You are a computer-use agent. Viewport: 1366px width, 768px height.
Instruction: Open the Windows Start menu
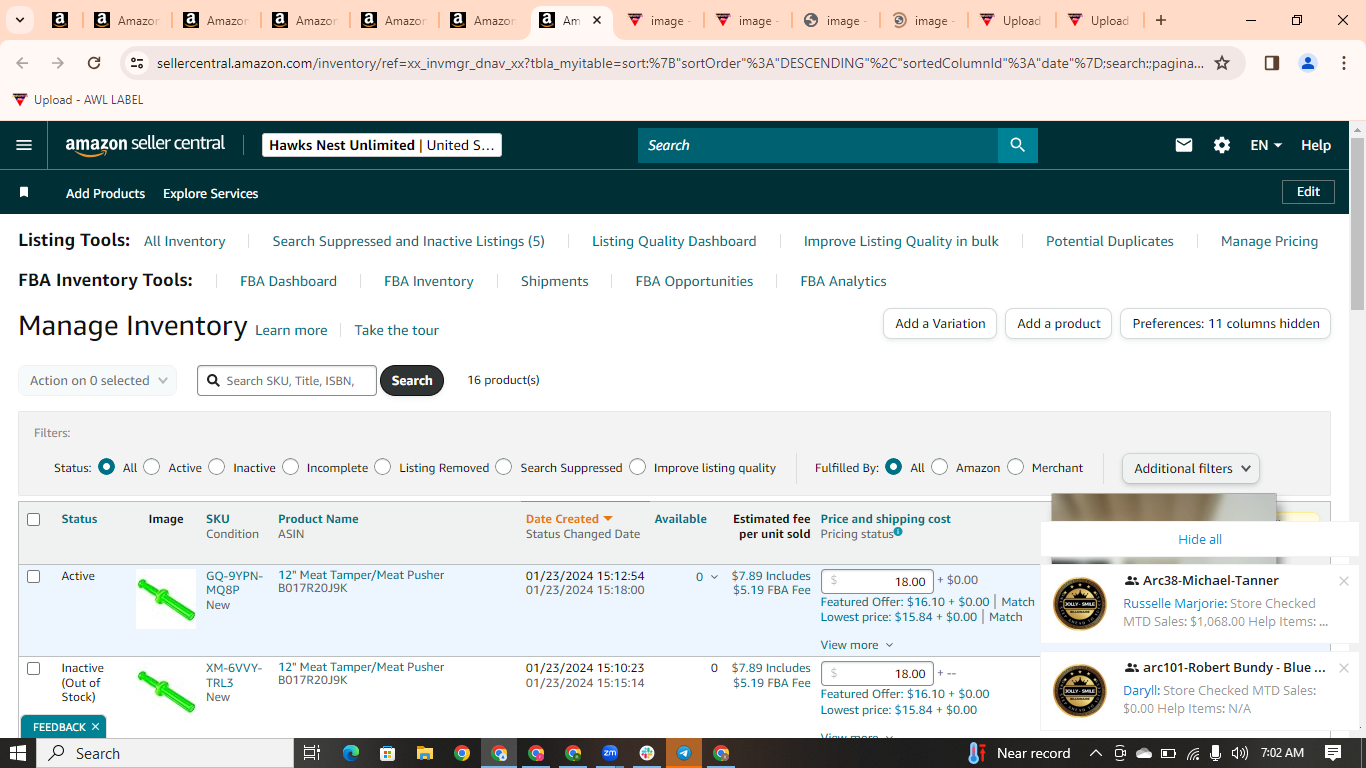click(18, 753)
